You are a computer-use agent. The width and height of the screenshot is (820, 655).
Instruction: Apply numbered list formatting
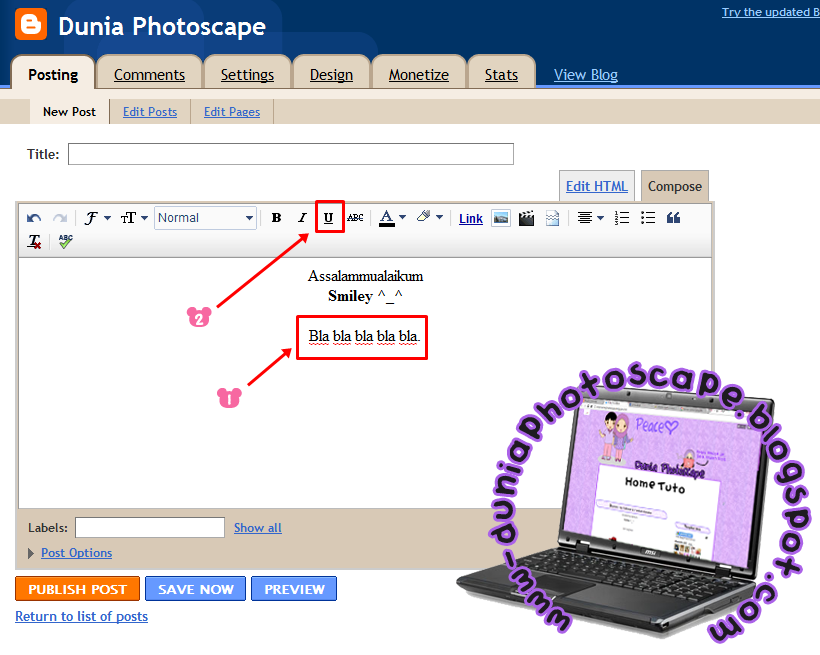[622, 218]
